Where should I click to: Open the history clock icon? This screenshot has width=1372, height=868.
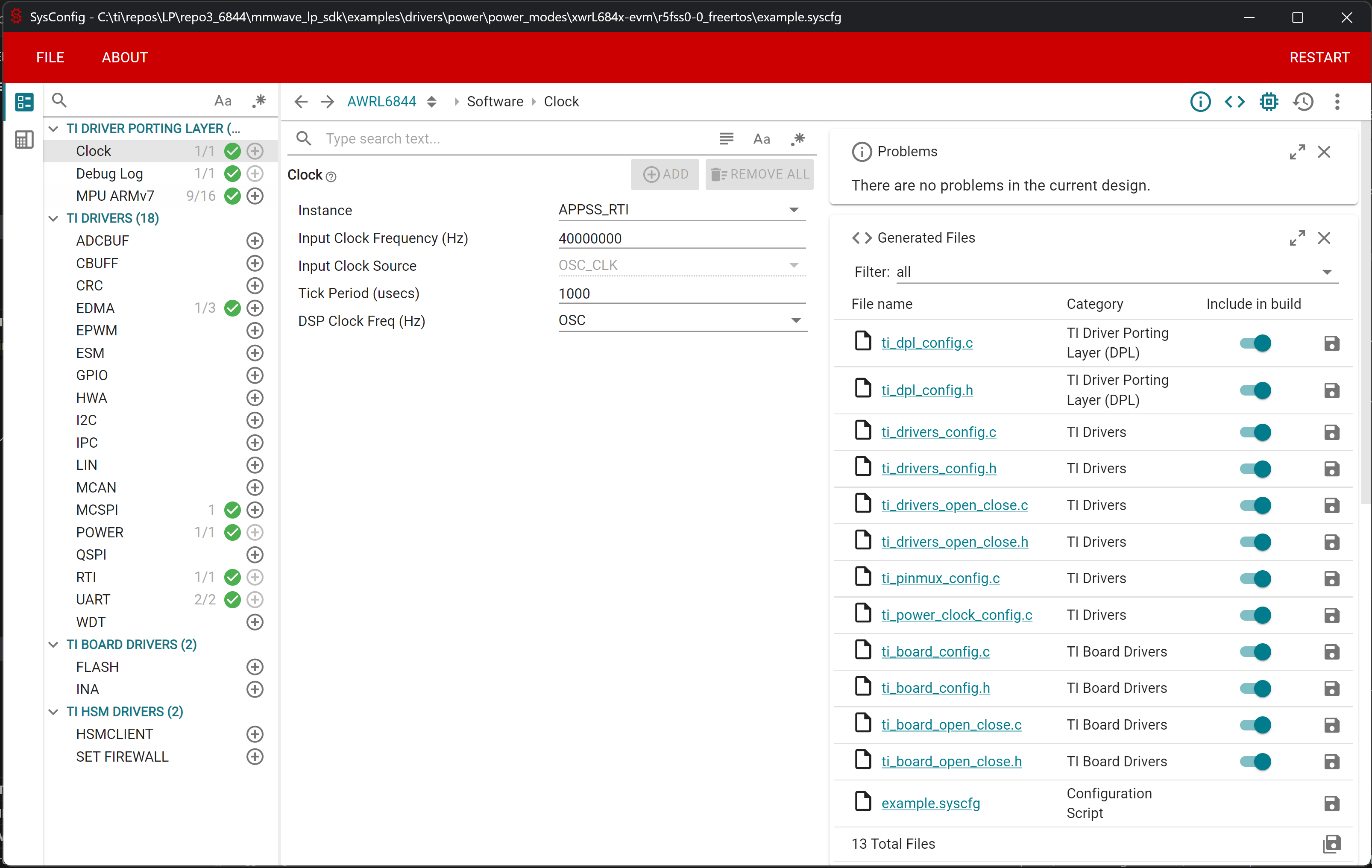[x=1303, y=101]
